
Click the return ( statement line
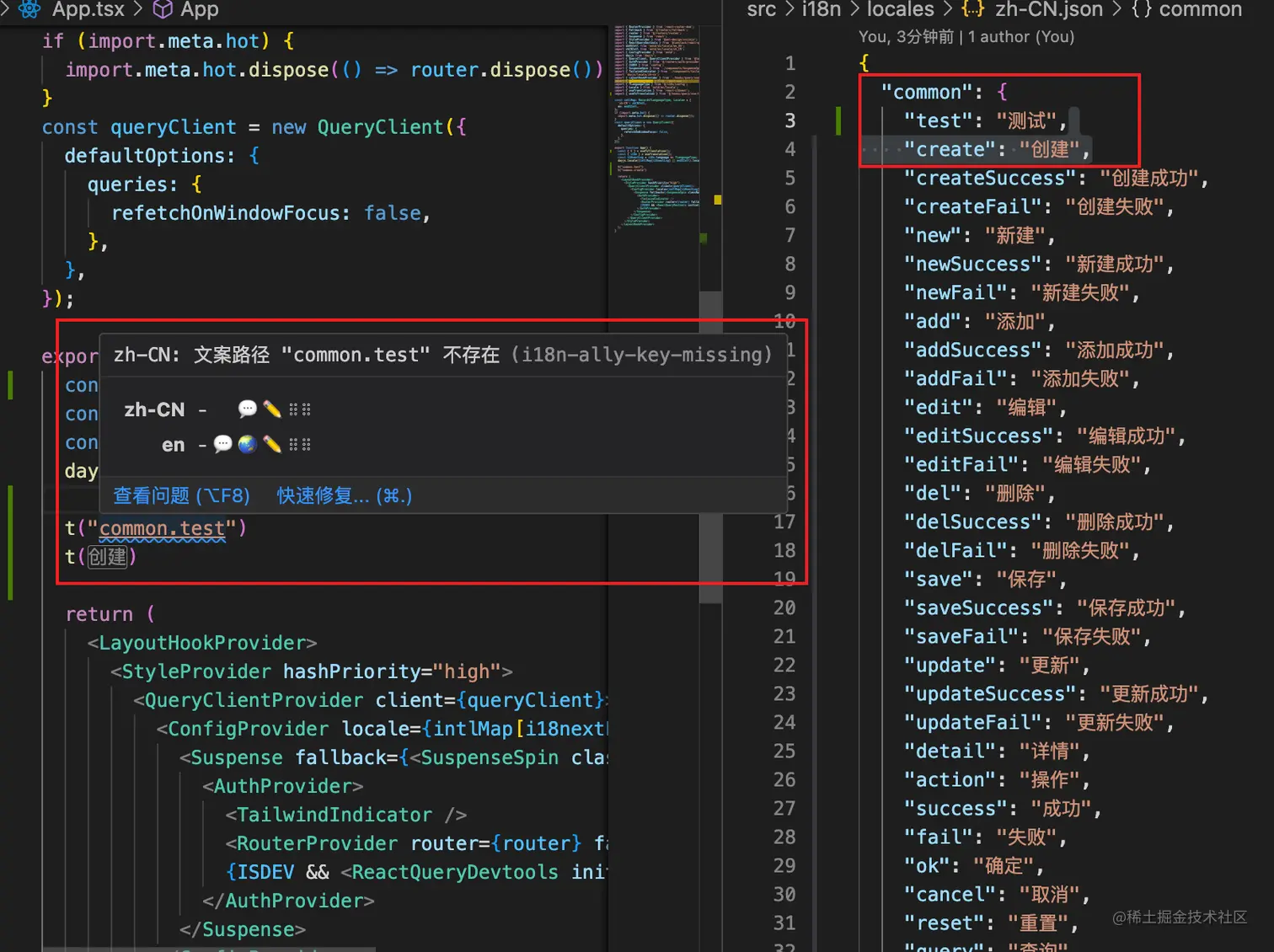coord(110,614)
